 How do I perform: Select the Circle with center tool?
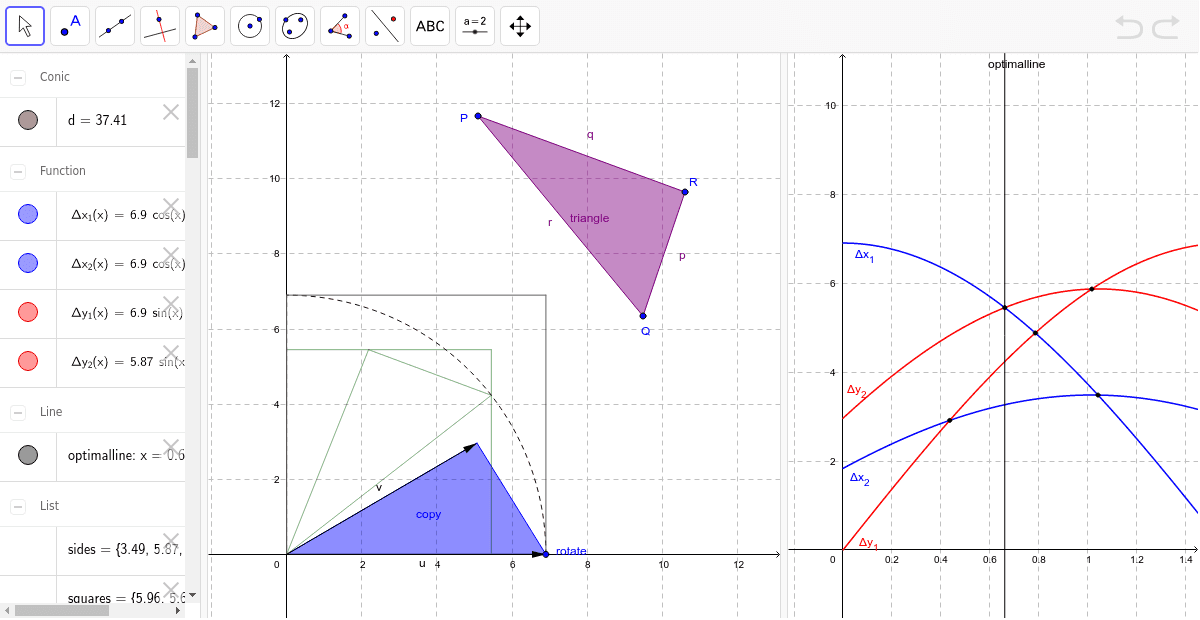[250, 26]
